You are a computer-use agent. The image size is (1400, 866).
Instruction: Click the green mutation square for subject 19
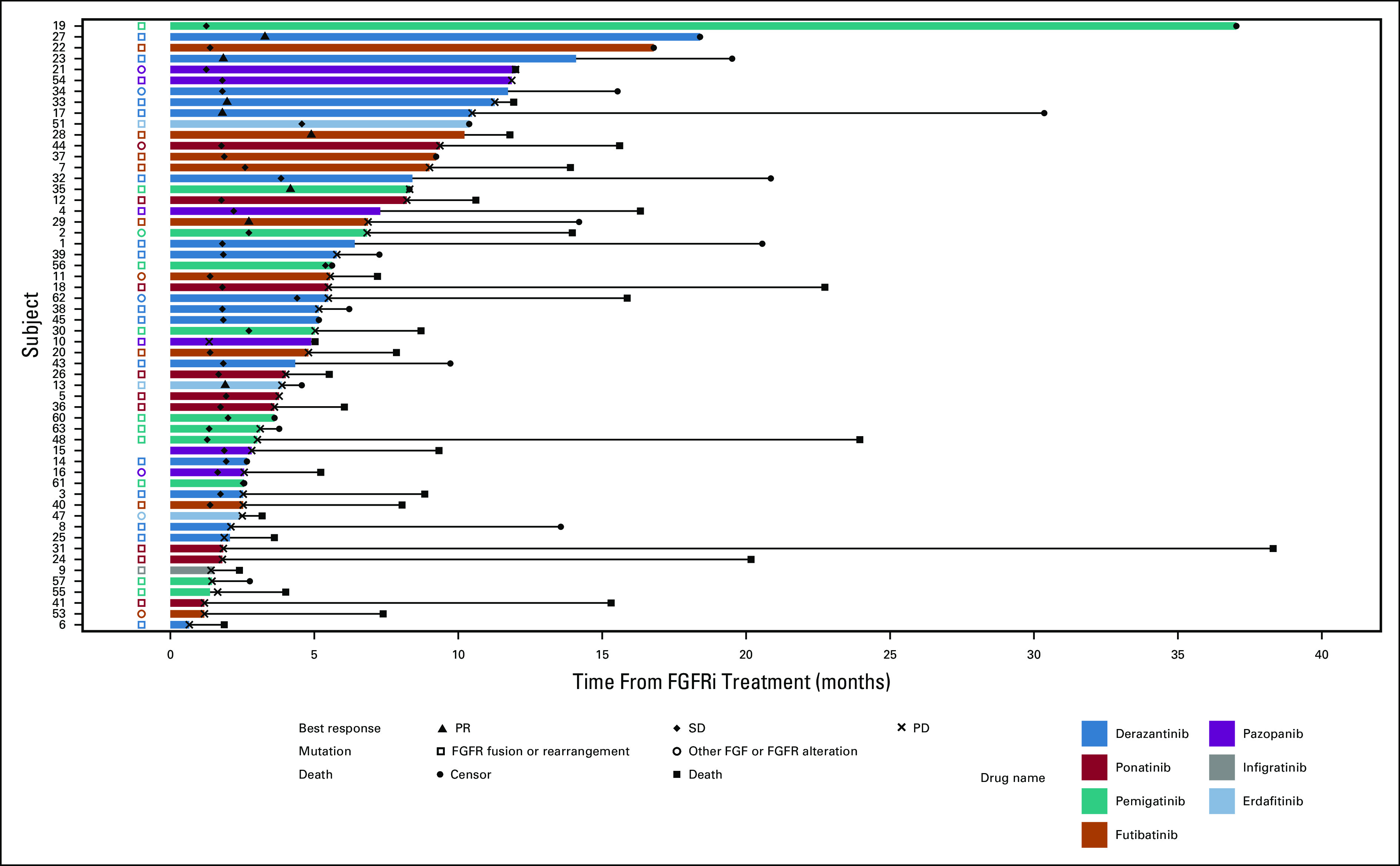coord(141,26)
